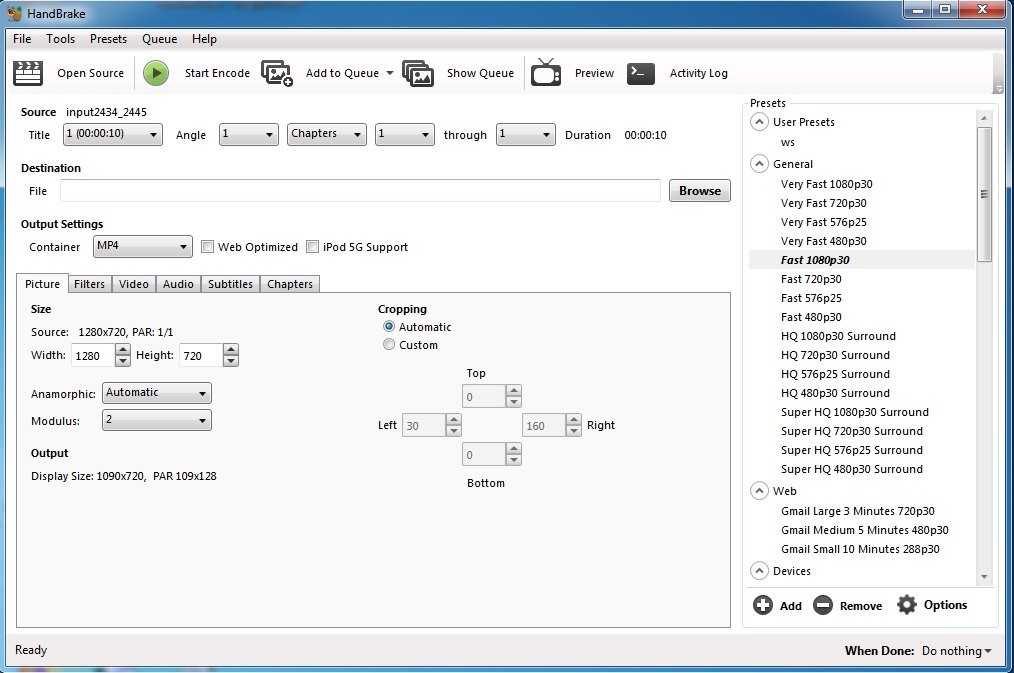The image size is (1014, 673).
Task: Switch to the Subtitles tab
Action: click(230, 284)
